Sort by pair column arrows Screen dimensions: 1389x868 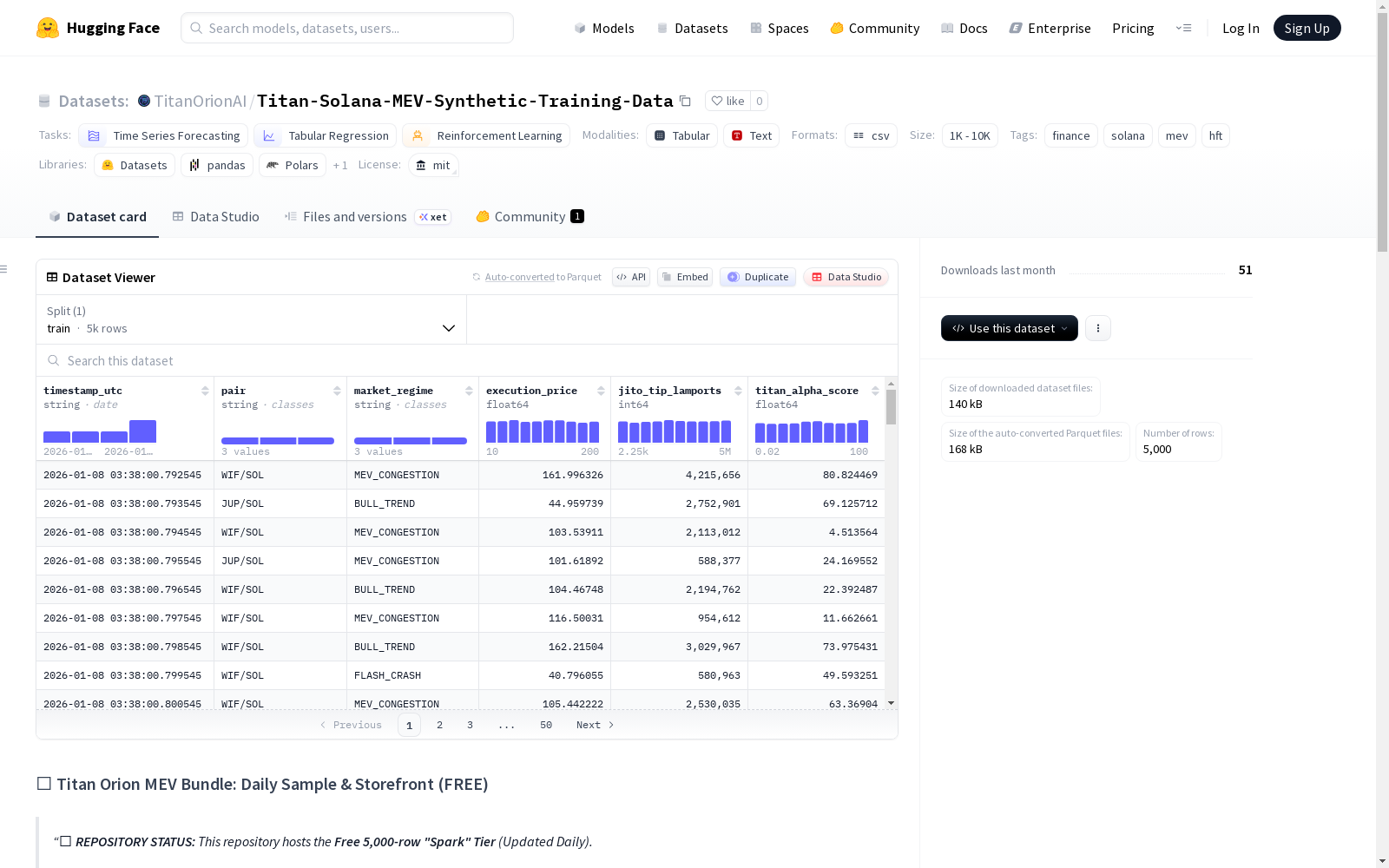point(337,391)
